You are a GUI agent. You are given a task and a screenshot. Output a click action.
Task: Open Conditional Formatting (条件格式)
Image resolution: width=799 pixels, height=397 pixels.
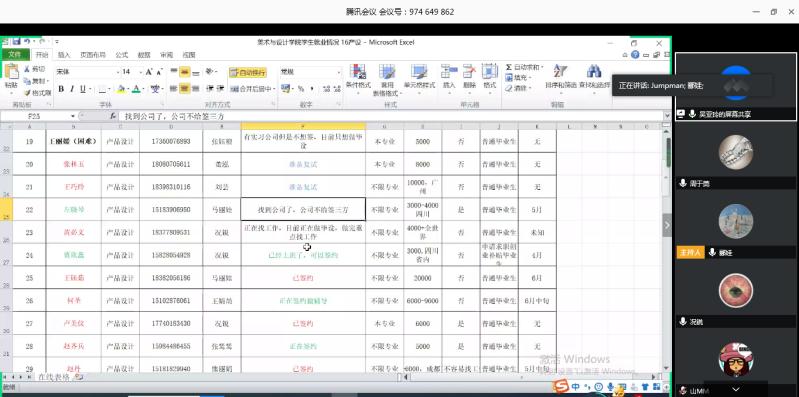pos(358,77)
